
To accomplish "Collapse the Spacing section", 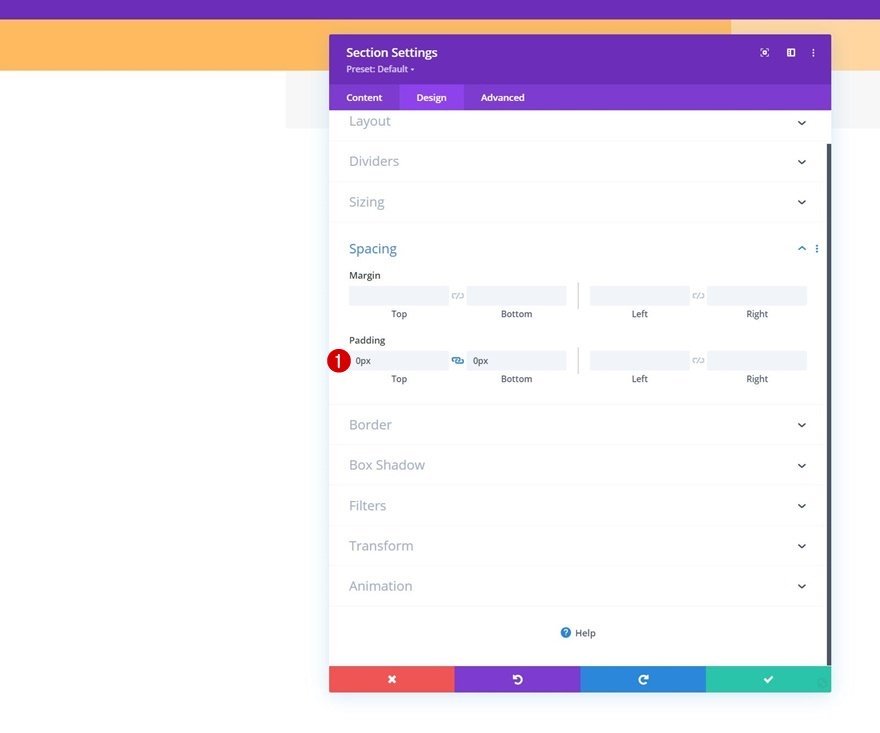I will [x=801, y=249].
